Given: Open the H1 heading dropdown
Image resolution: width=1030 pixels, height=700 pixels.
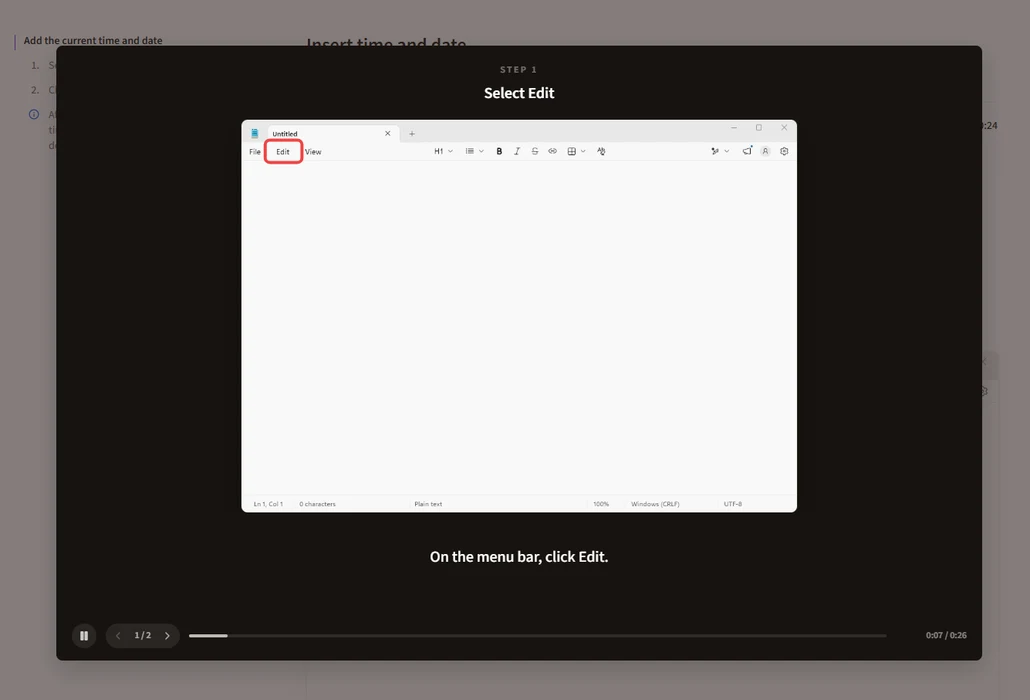Looking at the screenshot, I should (x=443, y=151).
